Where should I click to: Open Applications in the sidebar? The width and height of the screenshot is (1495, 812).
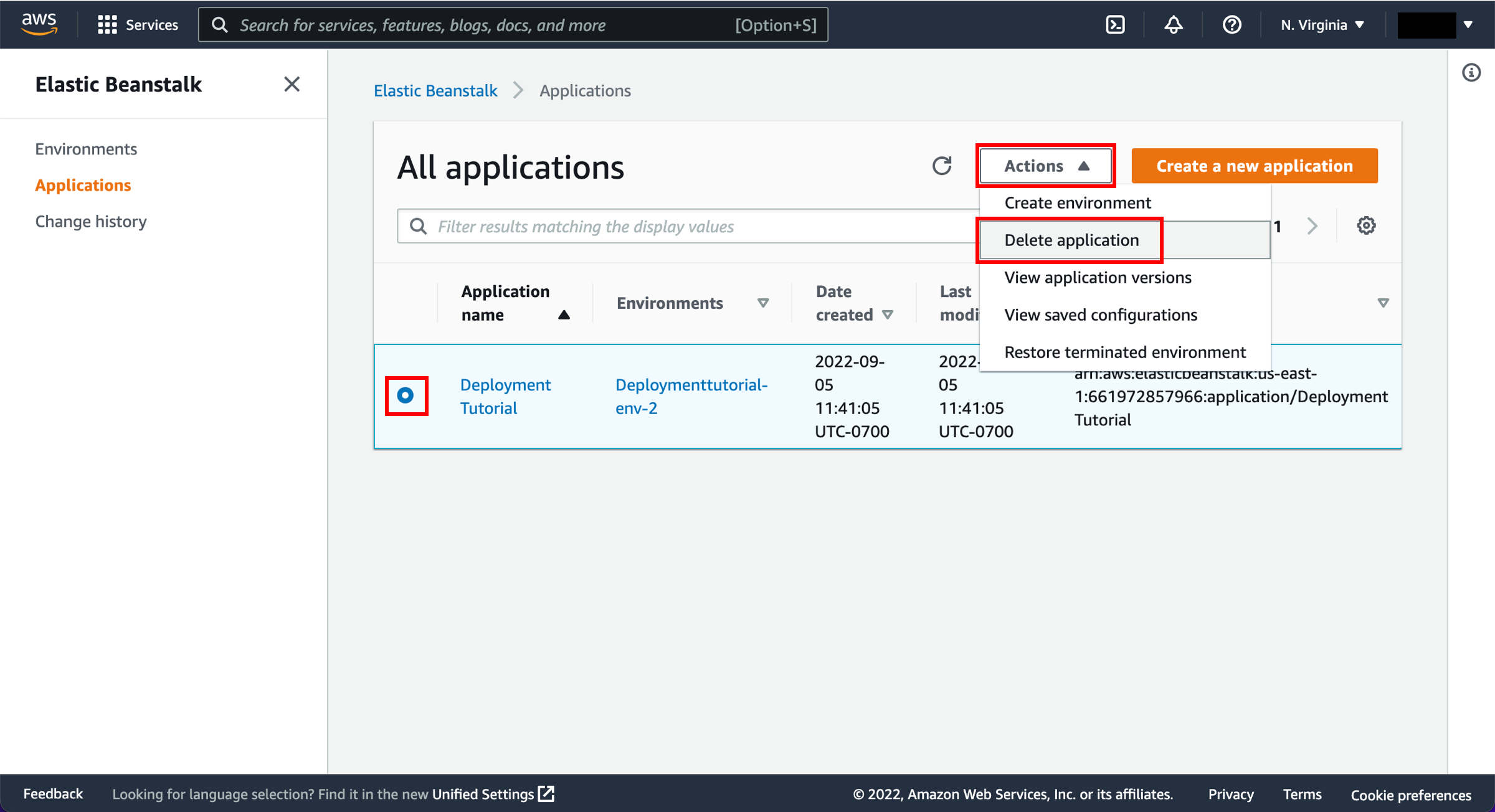(x=83, y=186)
